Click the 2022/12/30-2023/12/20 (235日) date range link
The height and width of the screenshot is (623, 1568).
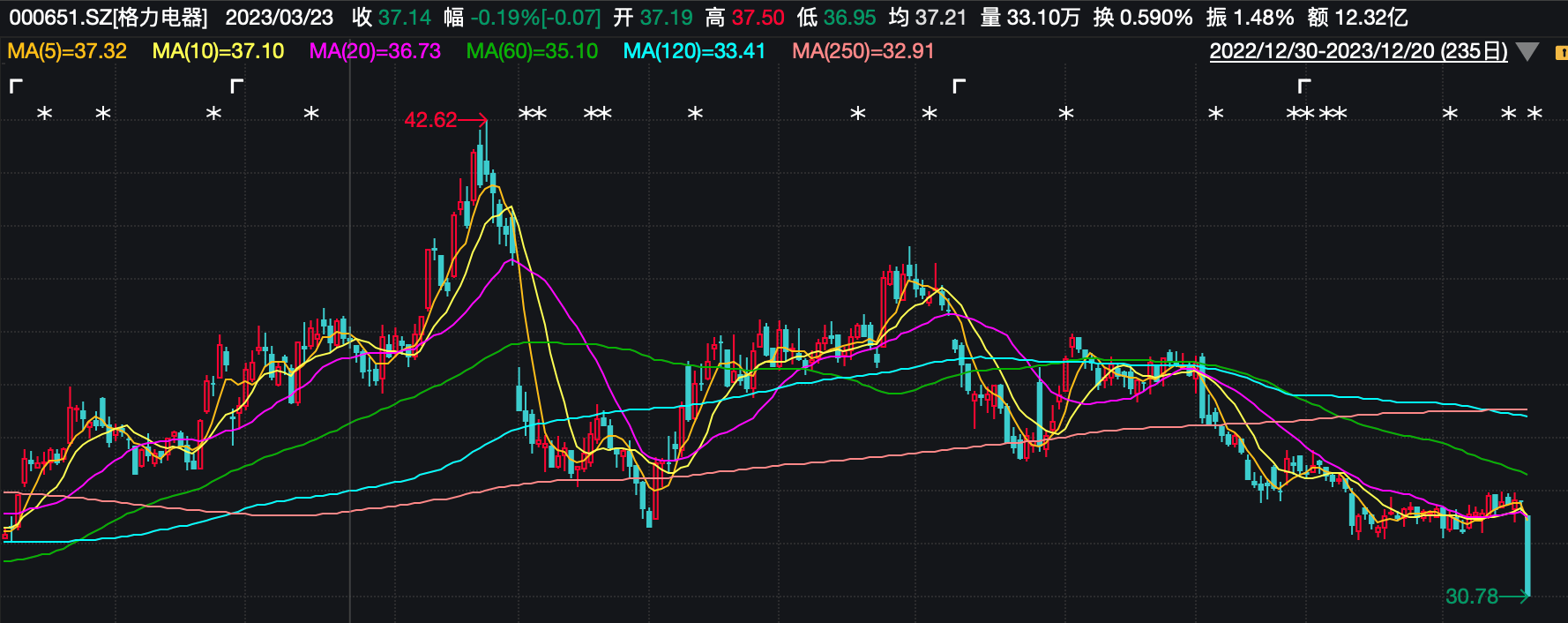(x=1358, y=51)
